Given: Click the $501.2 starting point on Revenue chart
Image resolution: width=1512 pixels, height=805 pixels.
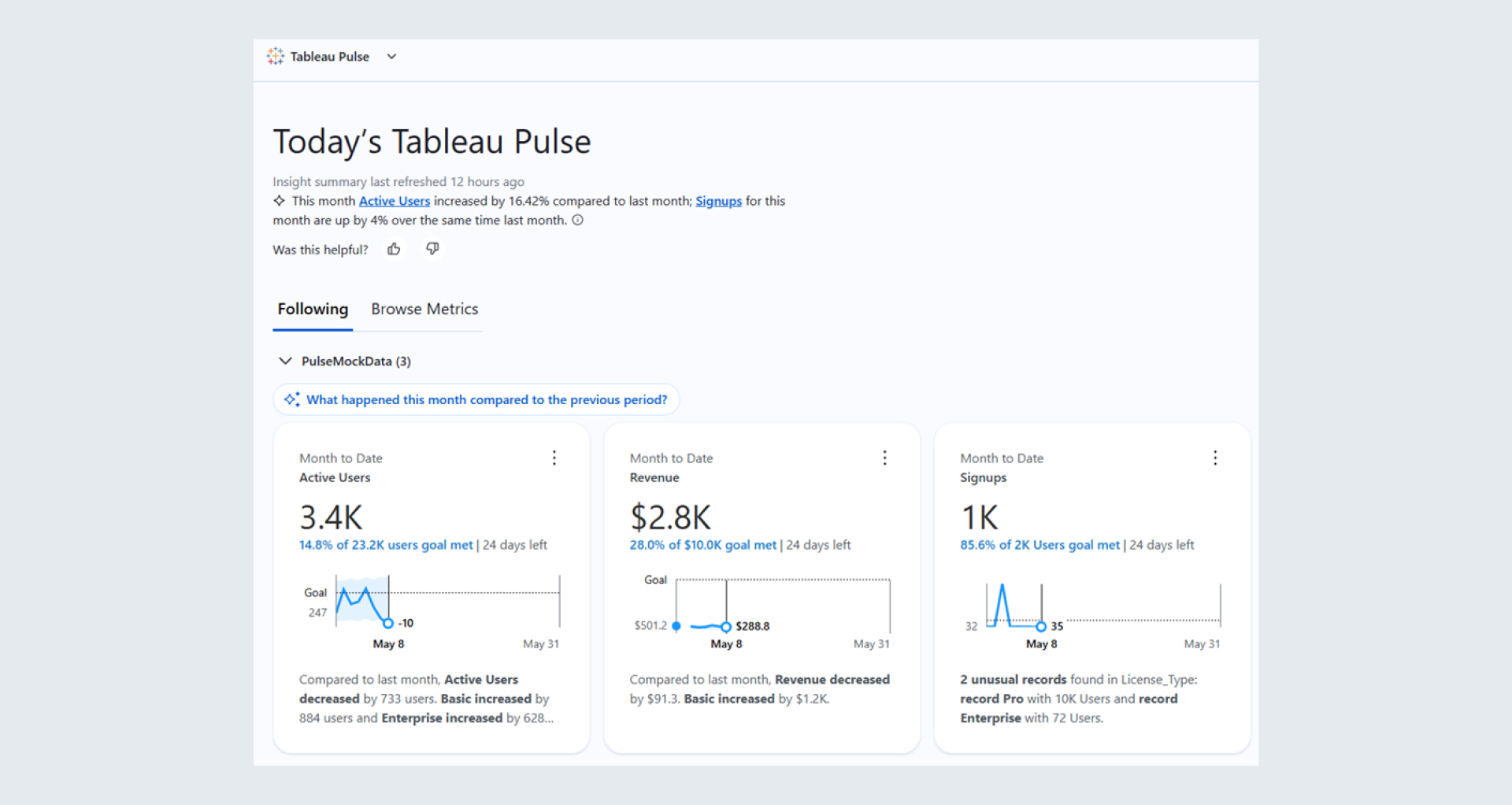Looking at the screenshot, I should (676, 626).
